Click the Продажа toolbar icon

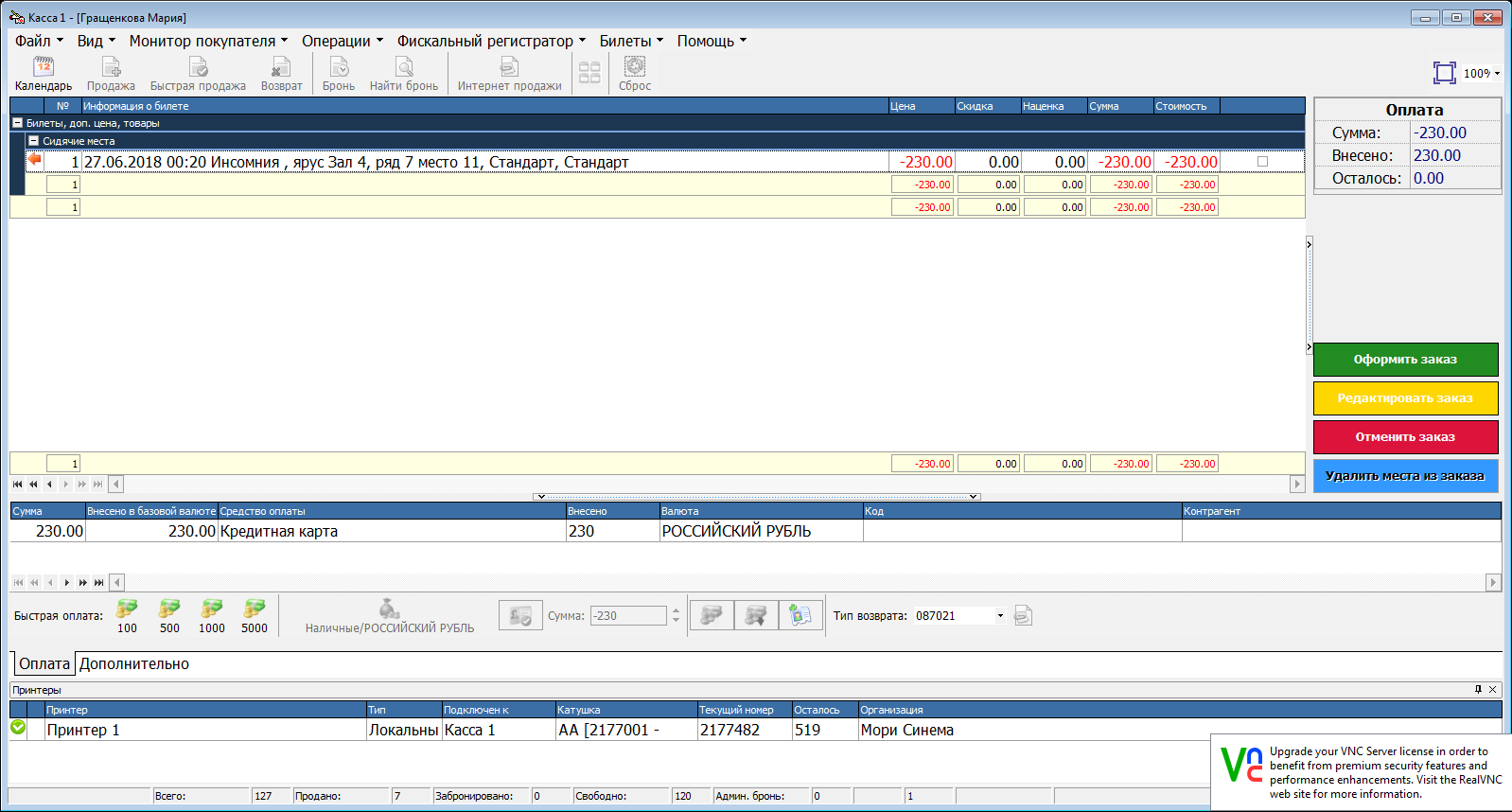coord(111,73)
